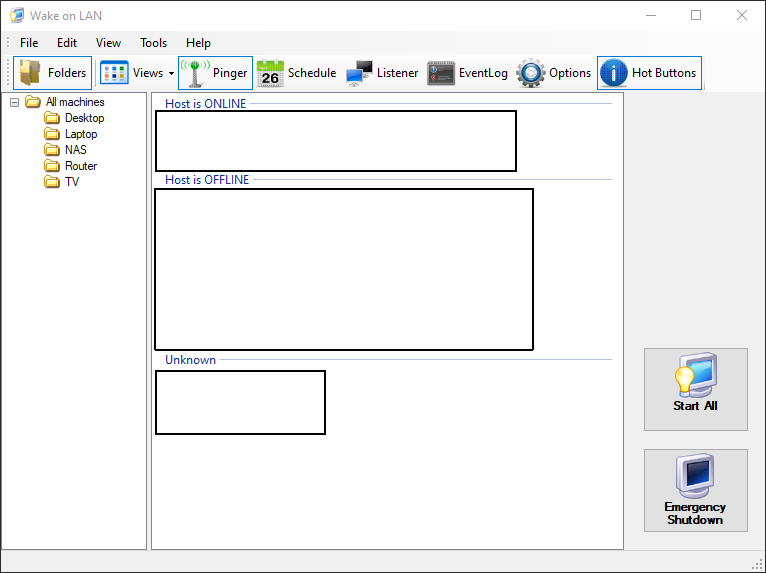The height and width of the screenshot is (573, 766).
Task: Click the Wake on LAN title bar icon
Action: (17, 16)
